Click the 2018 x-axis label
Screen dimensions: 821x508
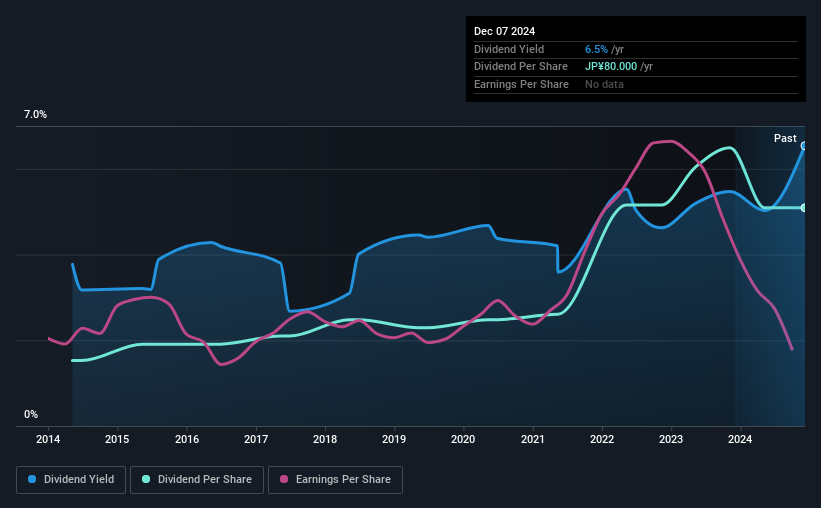coord(325,439)
